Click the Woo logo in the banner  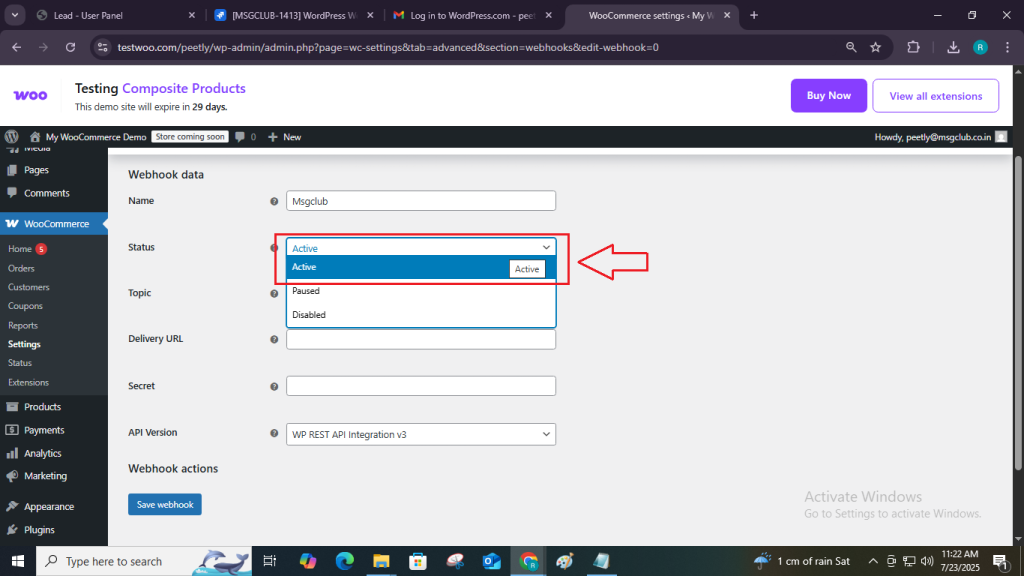coord(31,95)
